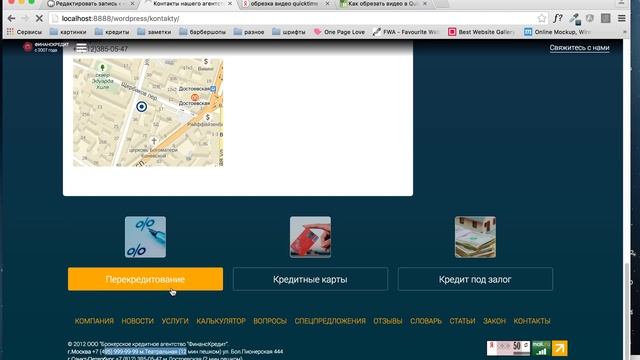
Task: Open the УСЛУГИ footer menu item
Action: point(175,321)
